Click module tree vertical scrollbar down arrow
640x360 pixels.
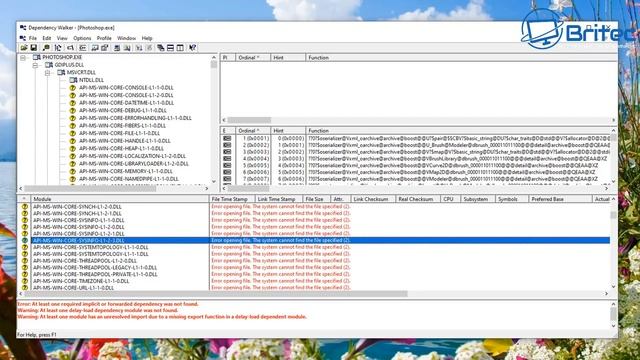click(214, 182)
